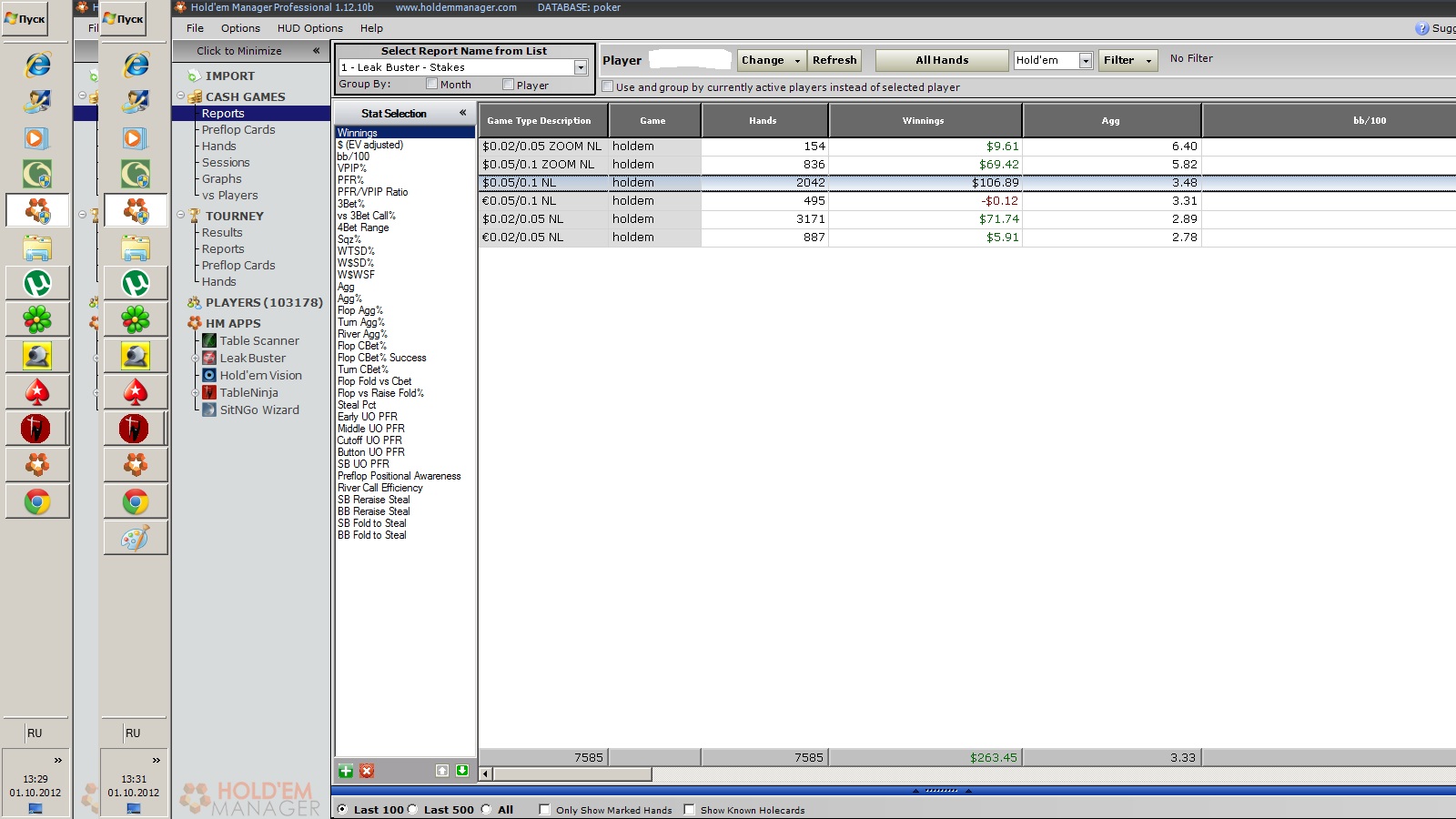
Task: Select 'Flop CBet% Success' stat
Action: (x=381, y=358)
